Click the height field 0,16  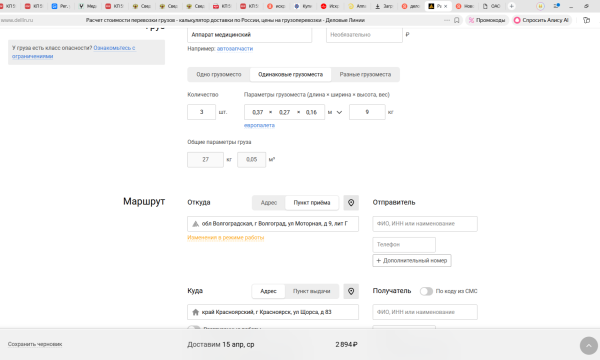coord(311,112)
